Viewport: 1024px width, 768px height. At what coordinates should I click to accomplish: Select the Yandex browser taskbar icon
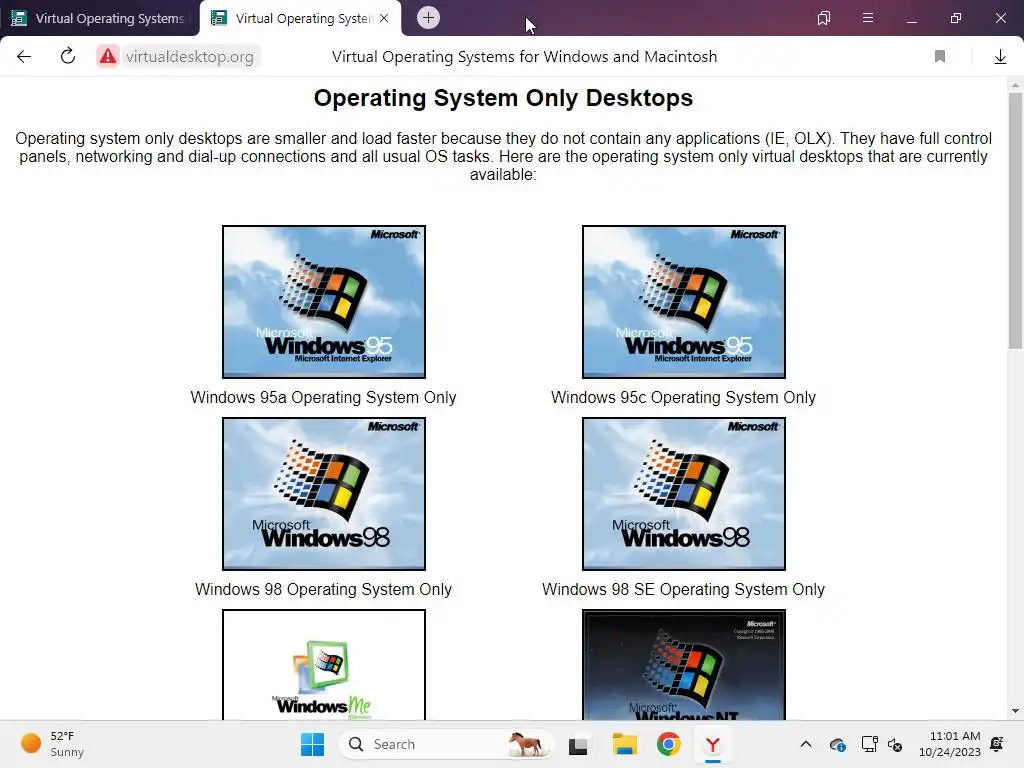(712, 744)
